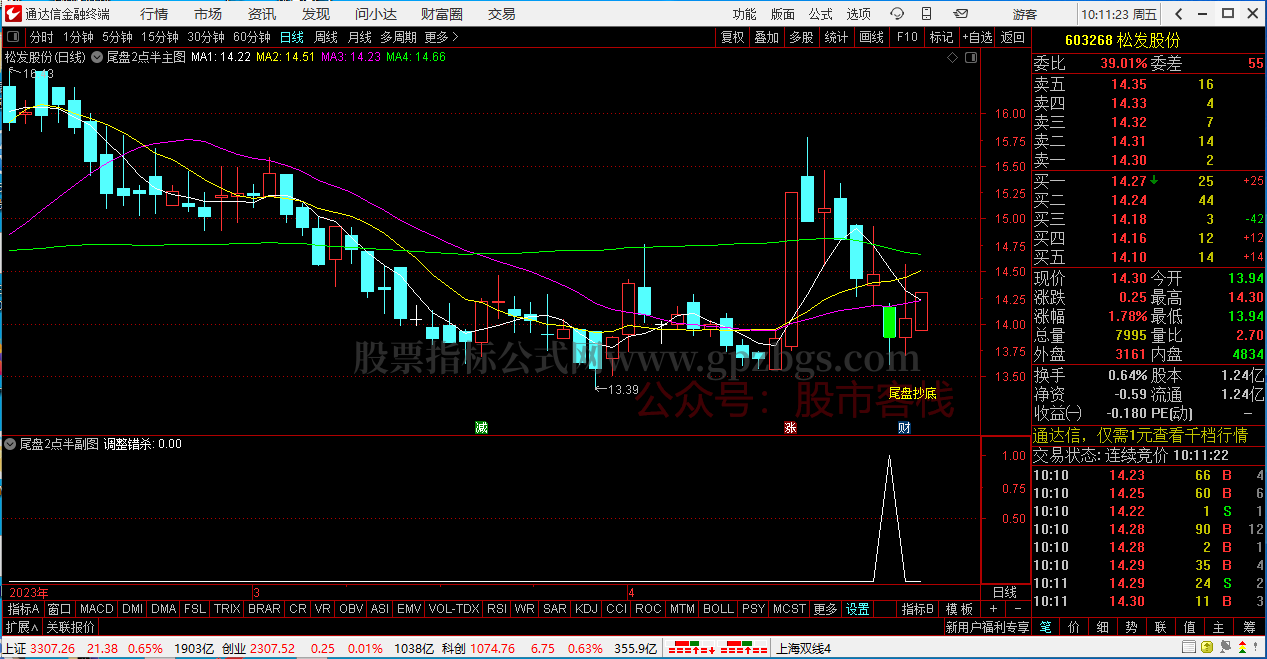Select the 60分钟 timeframe

point(251,37)
